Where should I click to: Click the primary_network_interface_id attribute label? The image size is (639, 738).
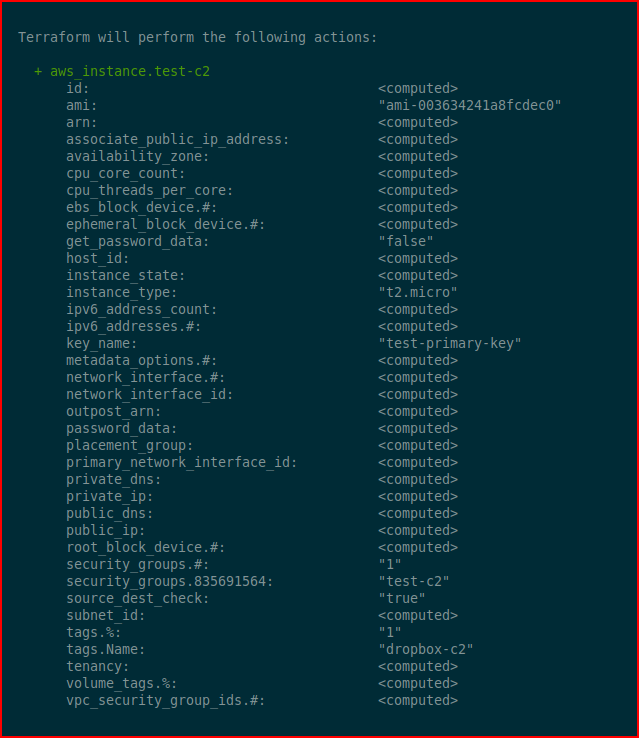[x=182, y=463]
